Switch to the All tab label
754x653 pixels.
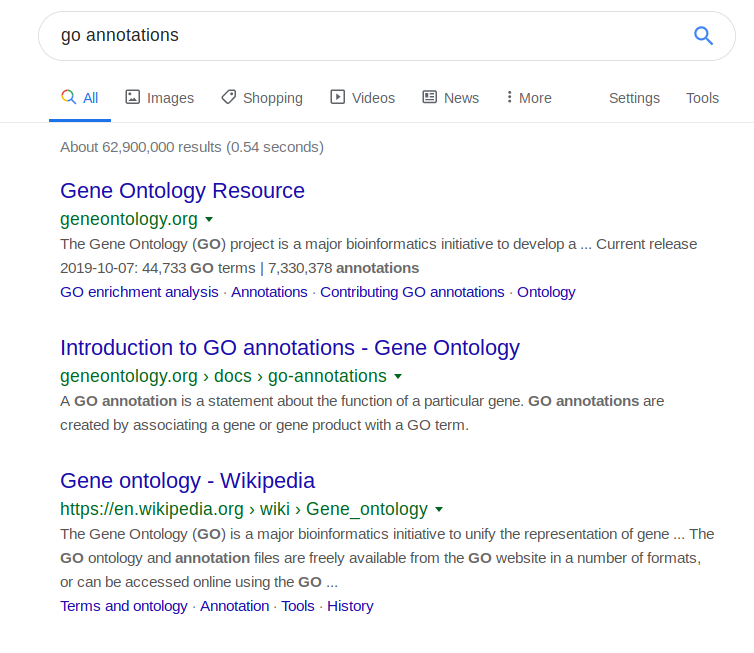(90, 98)
